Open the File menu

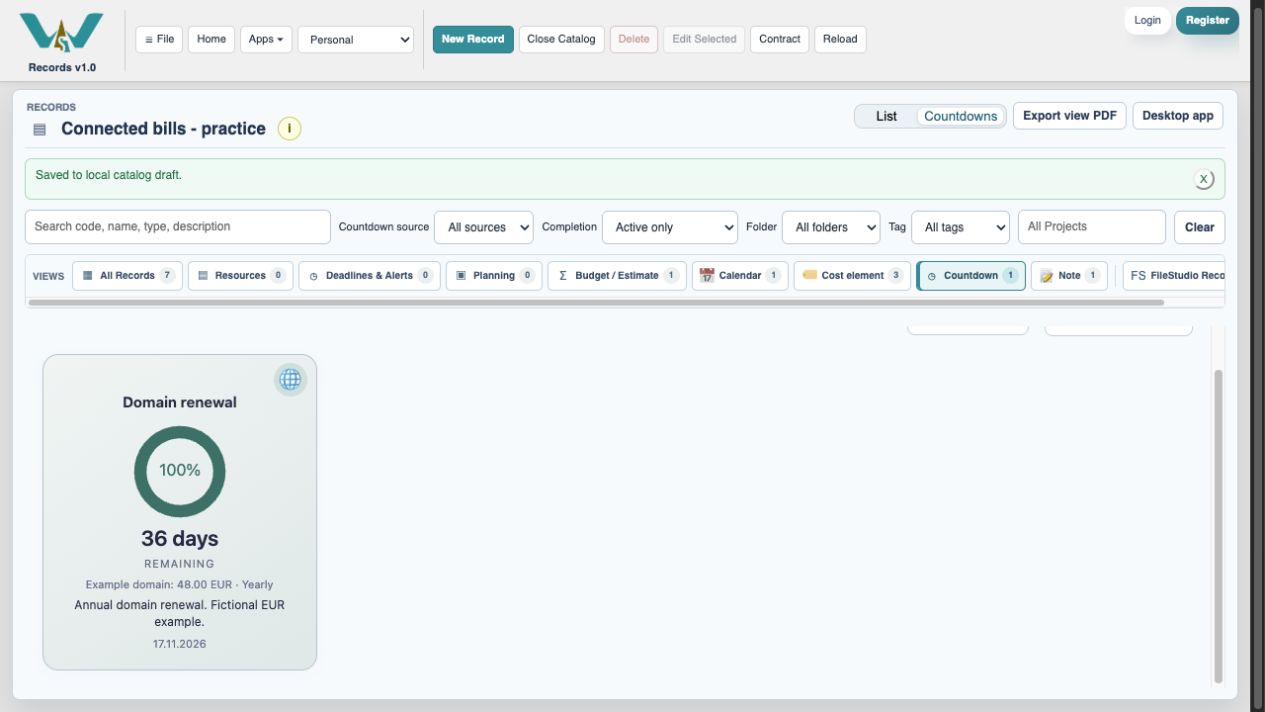click(x=159, y=39)
